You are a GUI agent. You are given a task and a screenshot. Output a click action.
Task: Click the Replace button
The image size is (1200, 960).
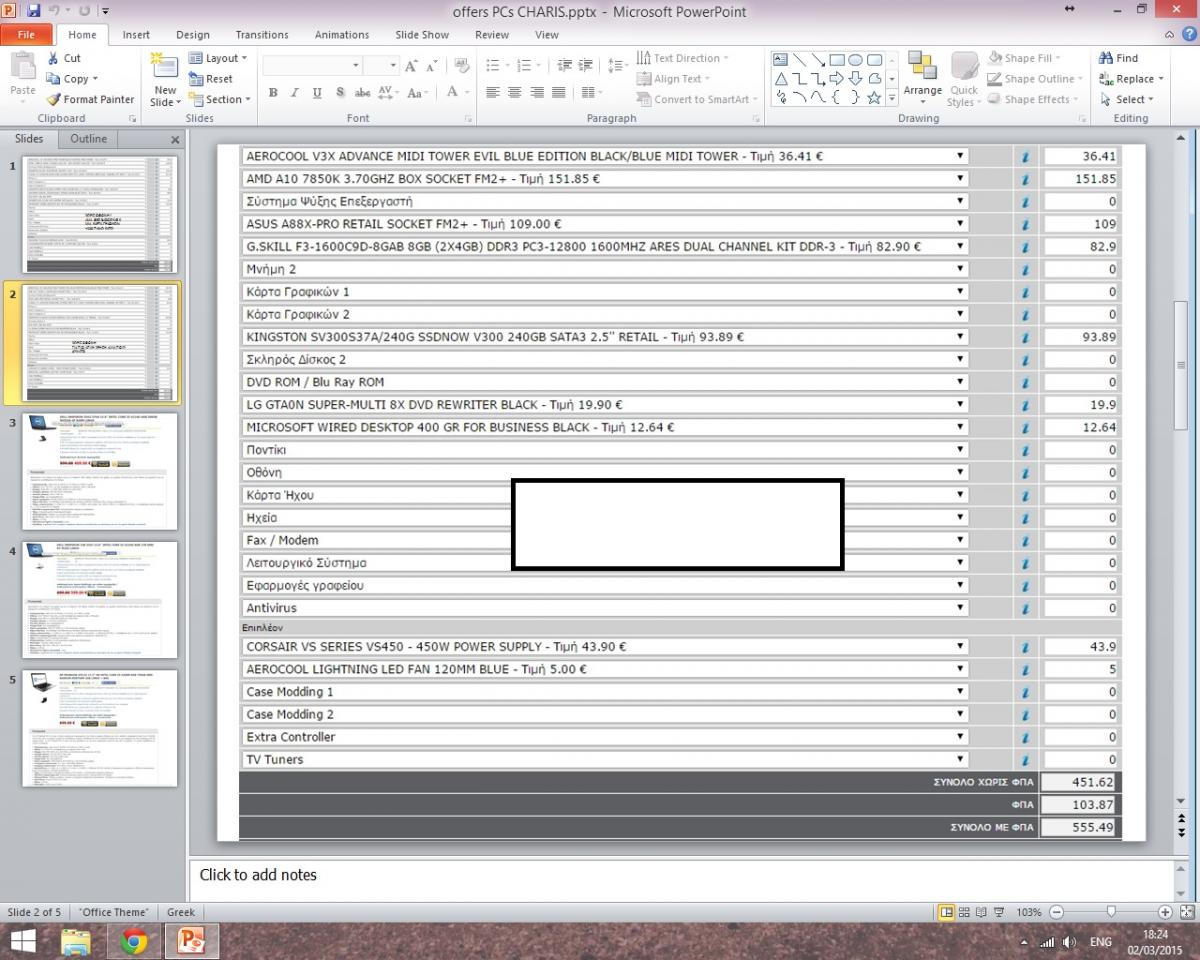pos(1131,79)
